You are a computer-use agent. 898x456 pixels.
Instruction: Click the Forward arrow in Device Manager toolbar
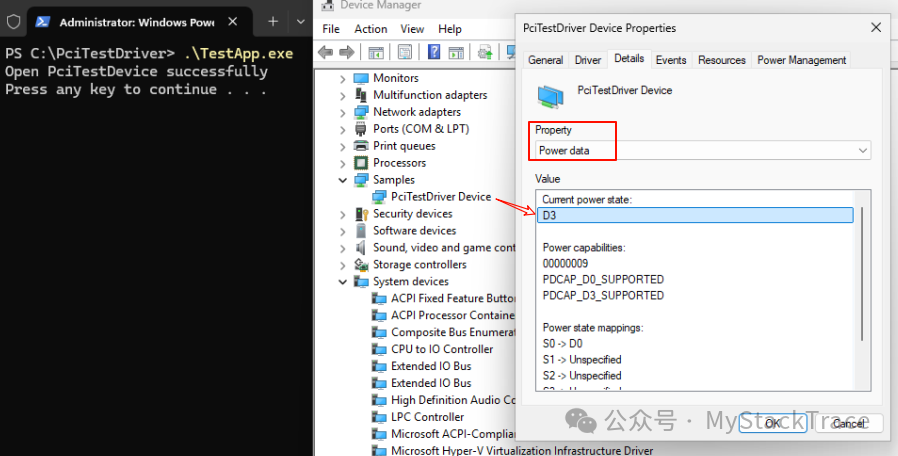346,53
